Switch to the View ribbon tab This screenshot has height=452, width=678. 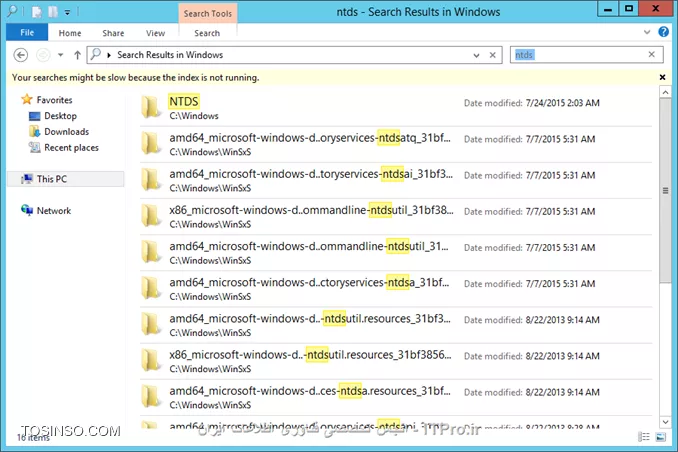point(155,33)
